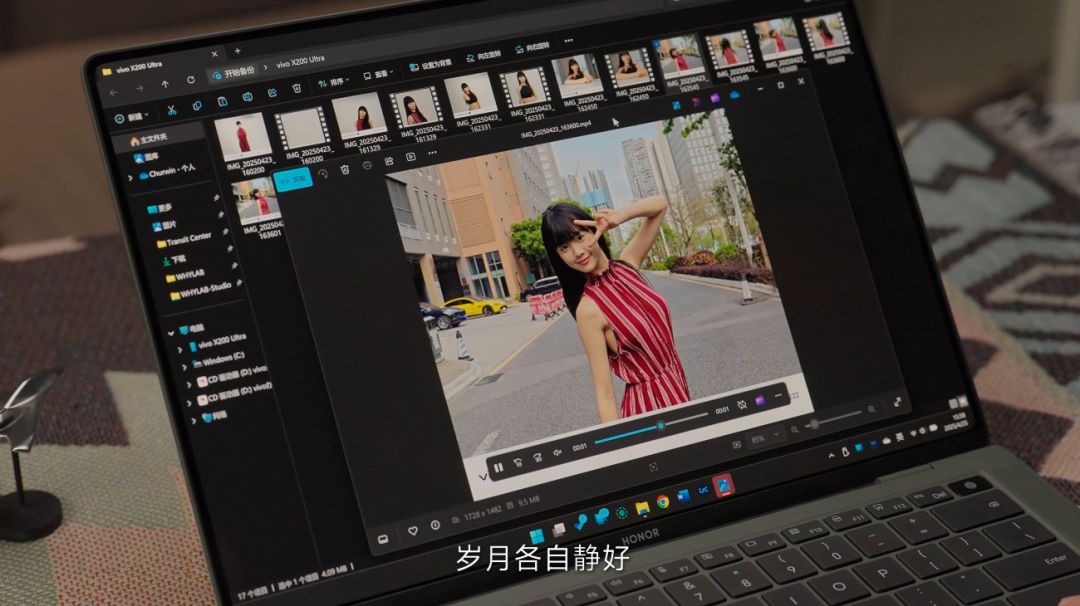Click the Paste icon in the Explorer toolbar
The width and height of the screenshot is (1080, 606).
(222, 102)
